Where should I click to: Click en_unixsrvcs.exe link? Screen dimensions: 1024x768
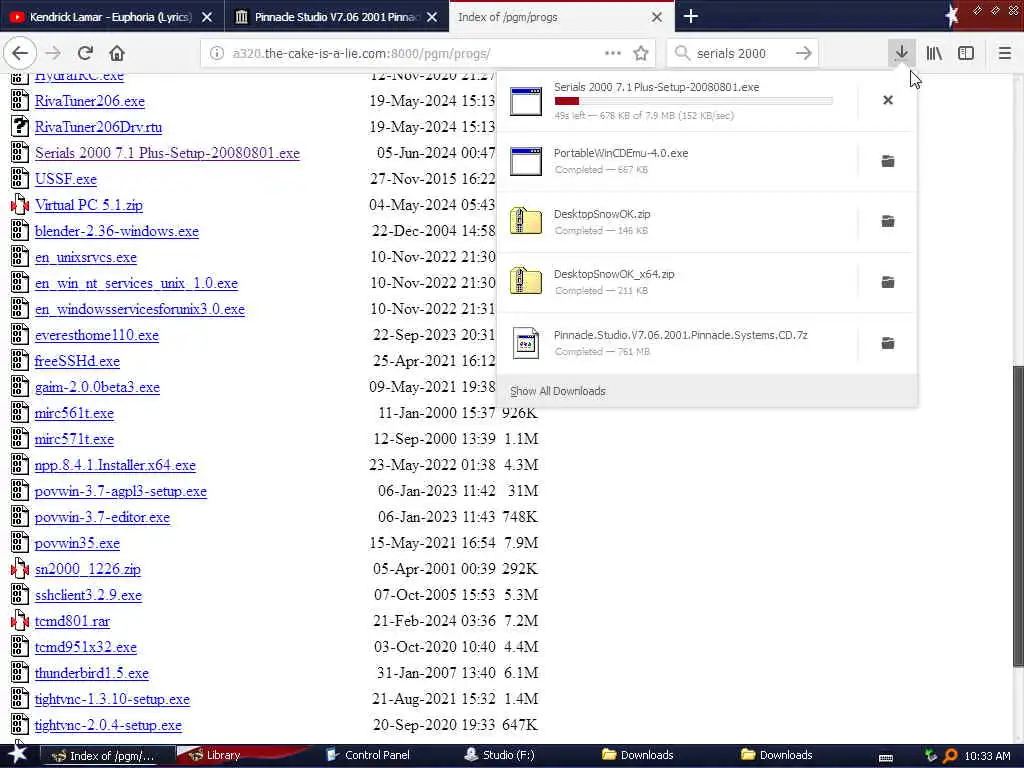coord(86,257)
